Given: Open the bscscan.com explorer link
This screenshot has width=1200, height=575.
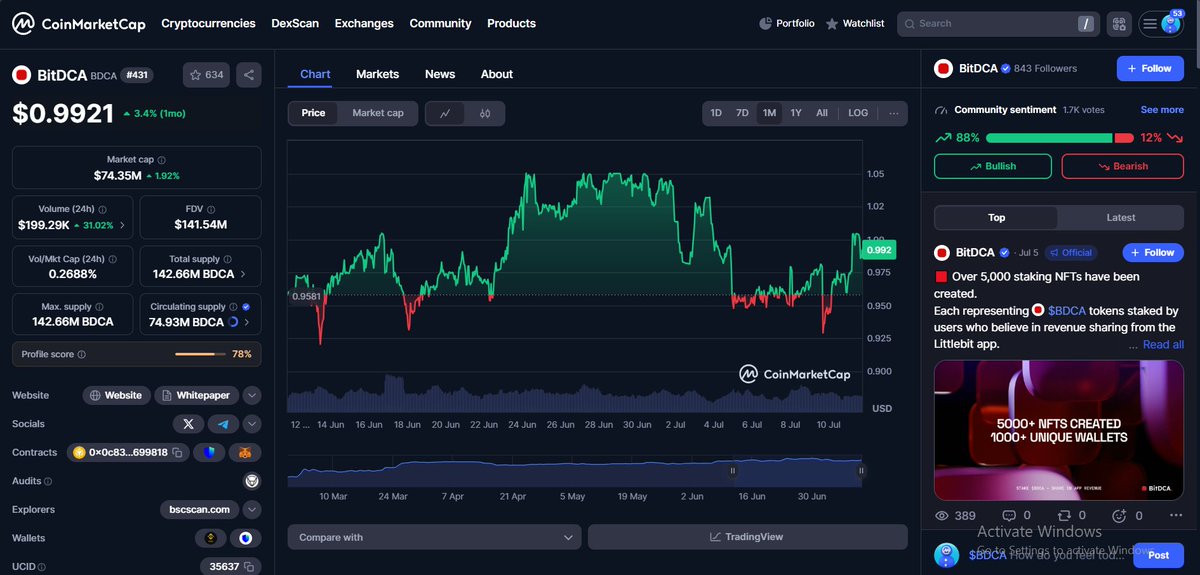Looking at the screenshot, I should 198,509.
